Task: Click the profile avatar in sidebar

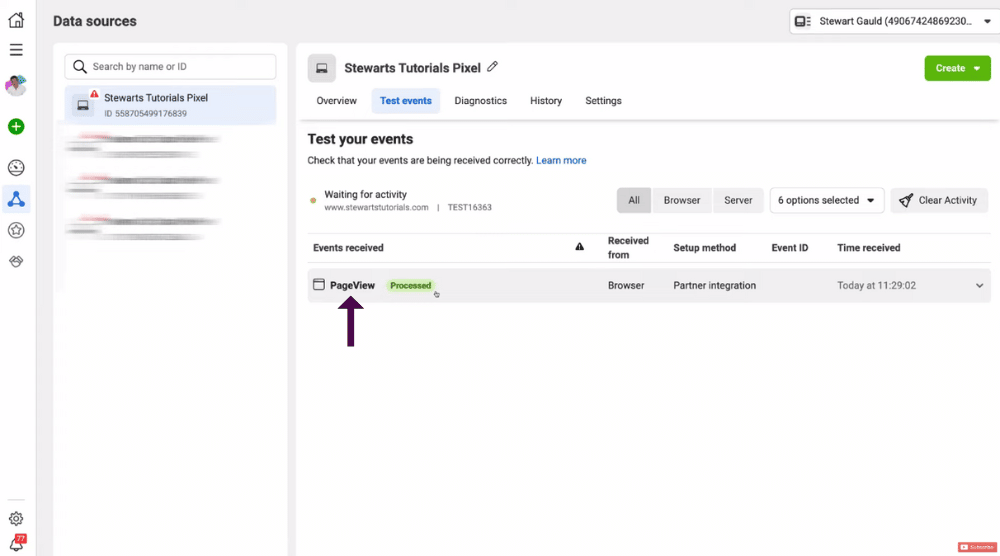Action: tap(16, 85)
